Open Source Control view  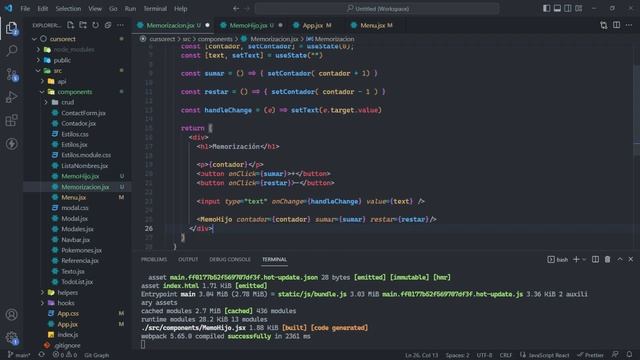coord(11,74)
